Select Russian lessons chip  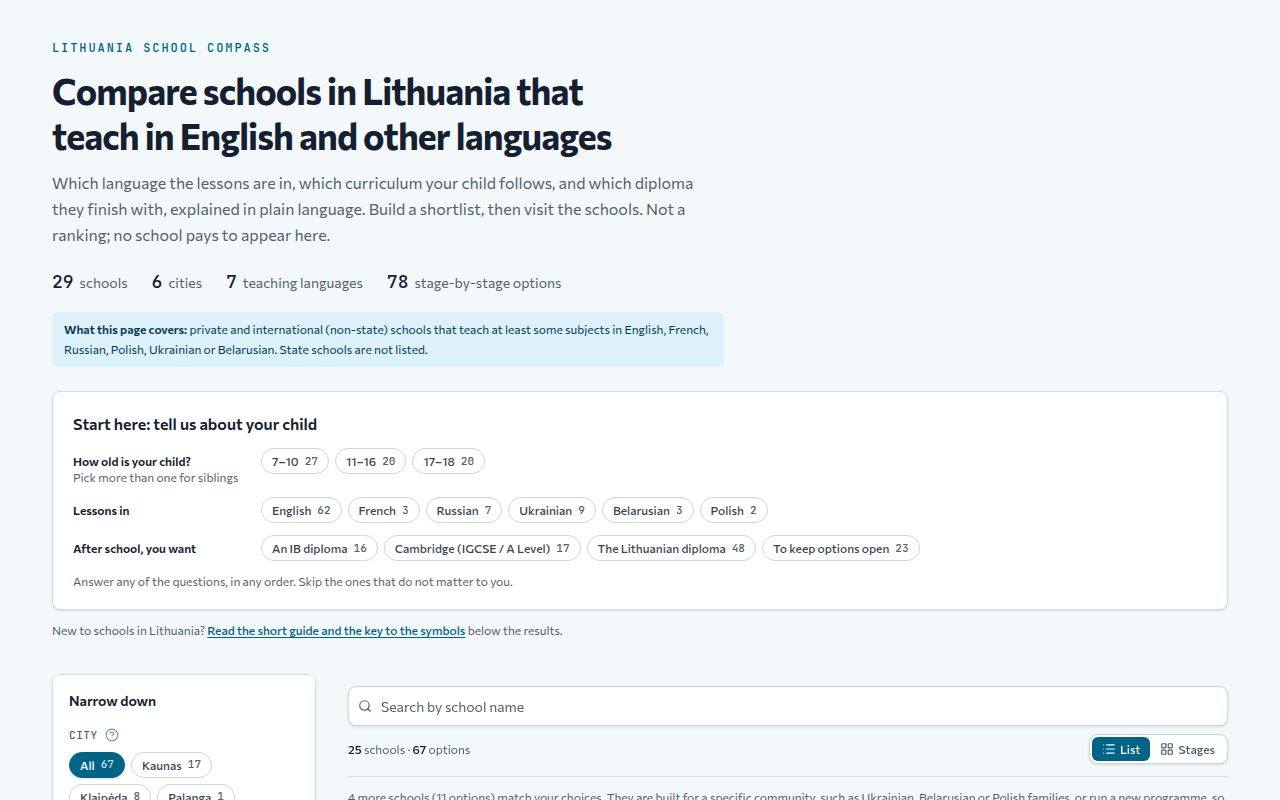pos(464,510)
